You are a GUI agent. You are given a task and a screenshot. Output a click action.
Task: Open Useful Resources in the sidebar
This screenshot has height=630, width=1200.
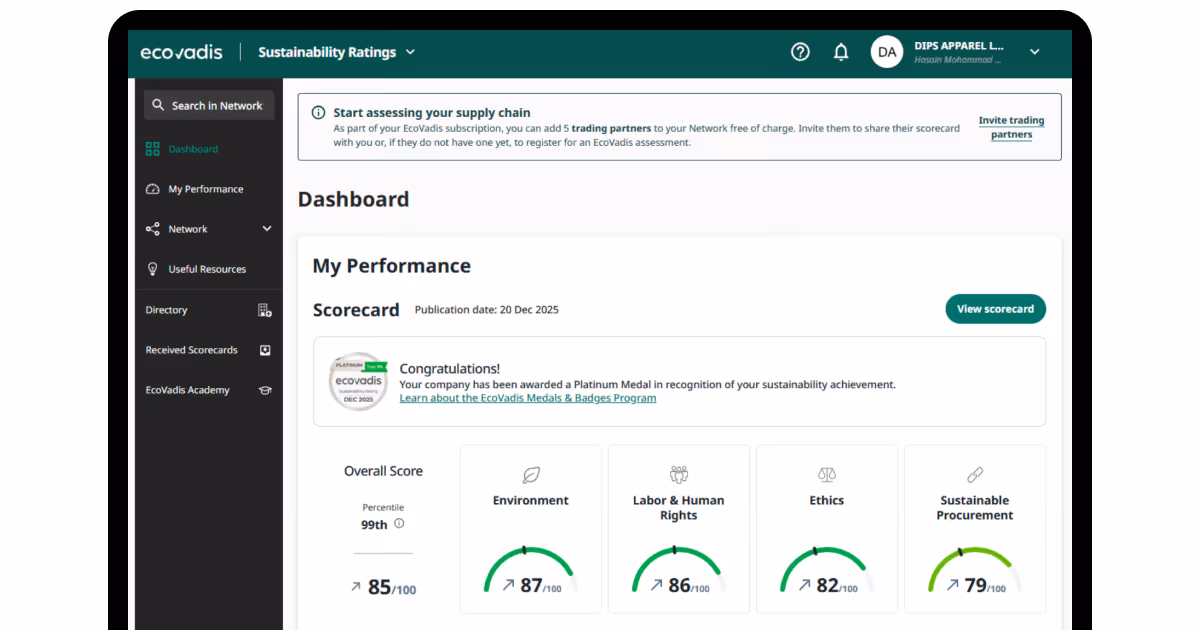[208, 269]
